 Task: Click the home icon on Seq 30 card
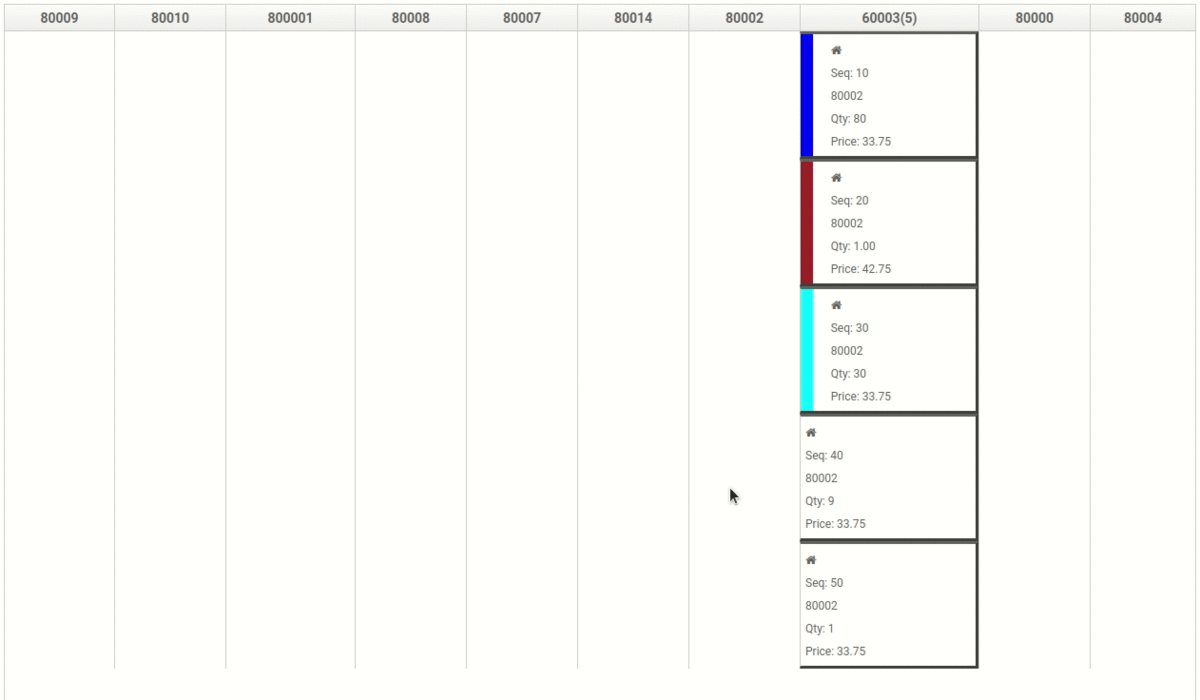pyautogui.click(x=836, y=305)
